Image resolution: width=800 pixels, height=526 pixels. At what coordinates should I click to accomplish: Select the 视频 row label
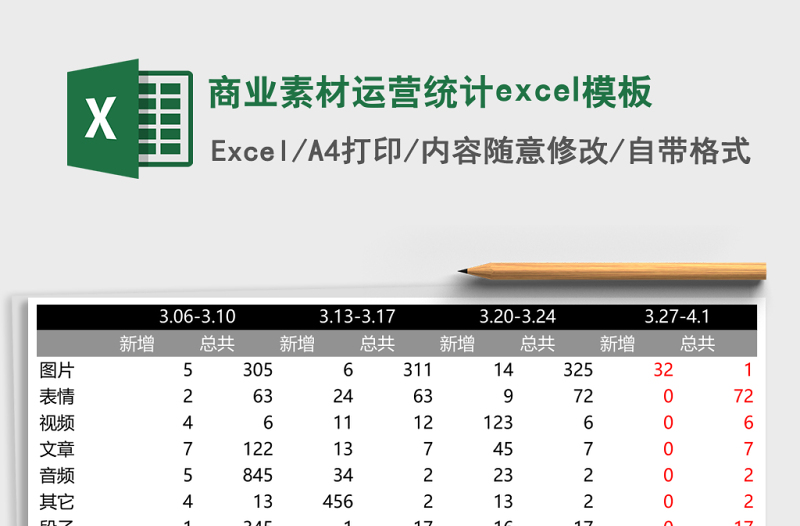click(x=57, y=423)
